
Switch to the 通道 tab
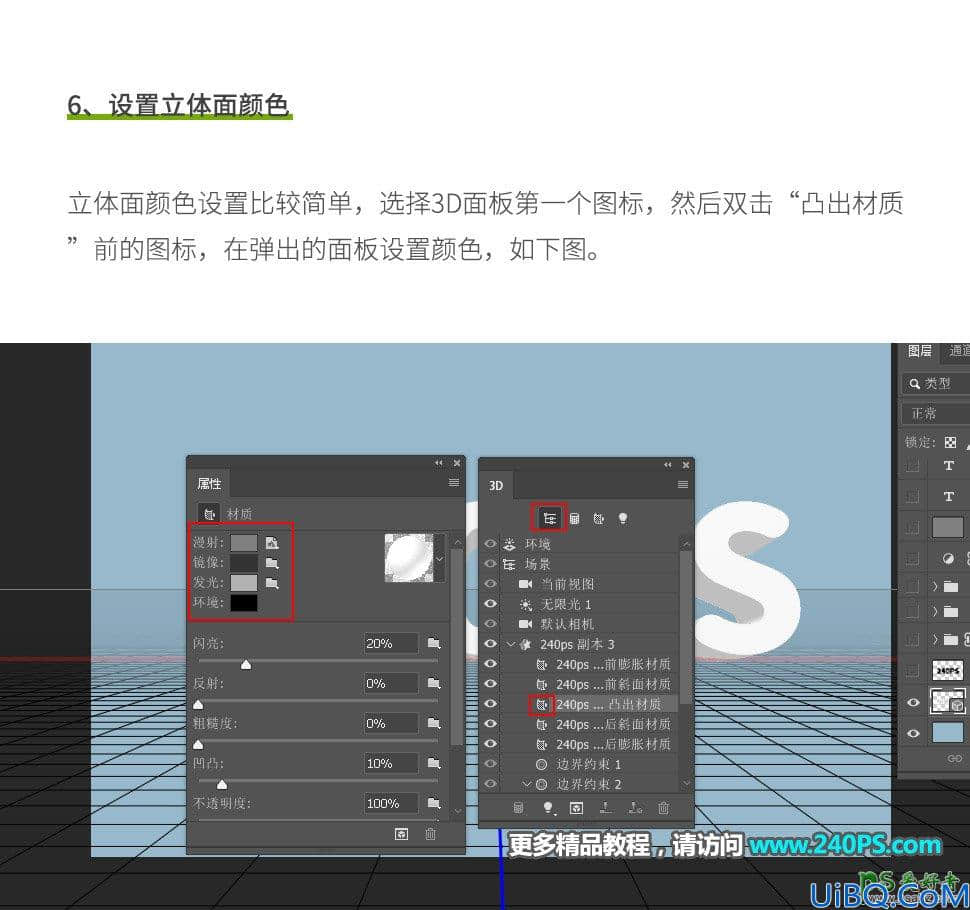tap(958, 351)
